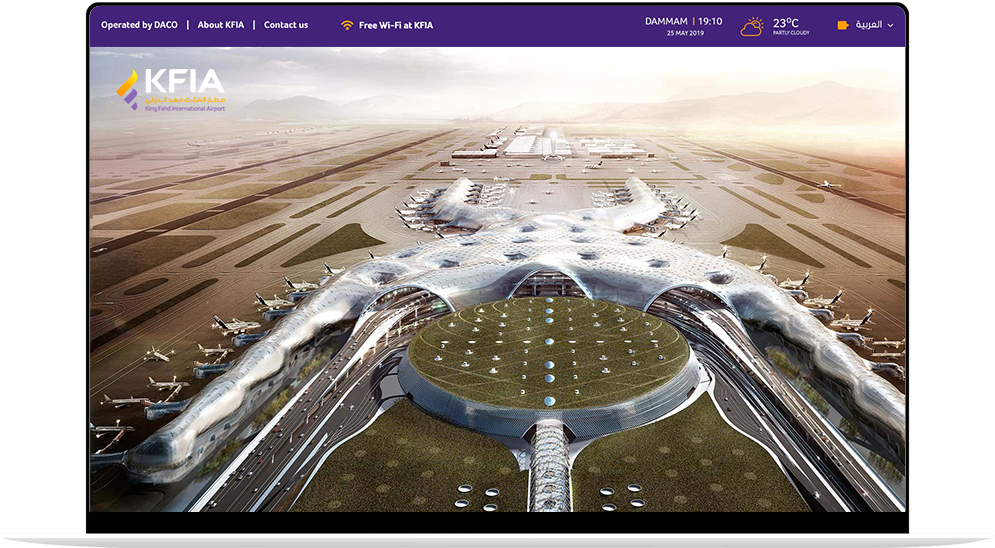Click the 19:10 local time display
The height and width of the screenshot is (548, 995).
pyautogui.click(x=710, y=21)
